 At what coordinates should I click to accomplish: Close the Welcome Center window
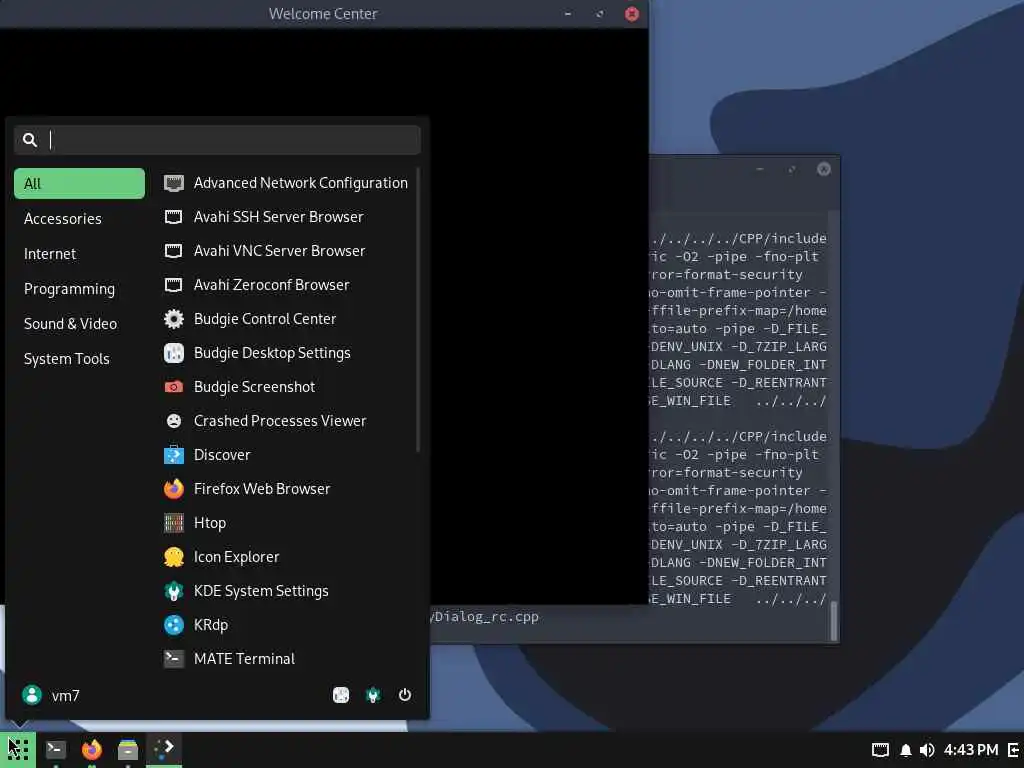(x=632, y=14)
